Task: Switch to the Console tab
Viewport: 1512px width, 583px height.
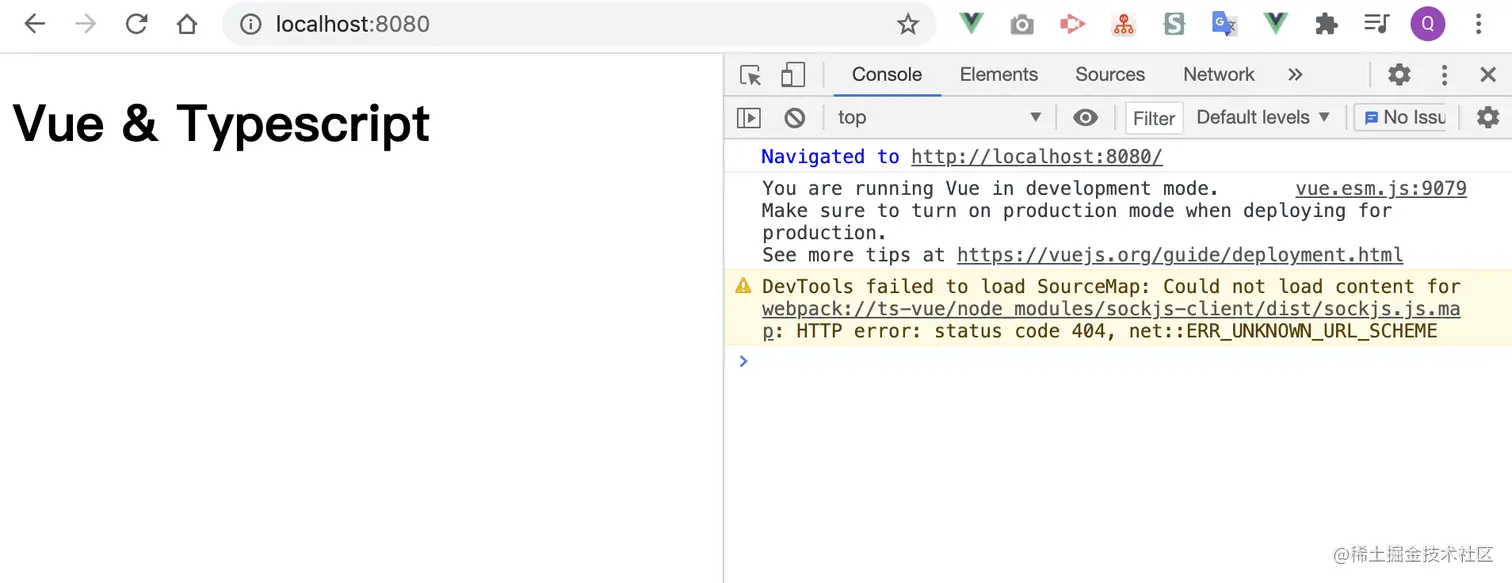Action: coord(887,74)
